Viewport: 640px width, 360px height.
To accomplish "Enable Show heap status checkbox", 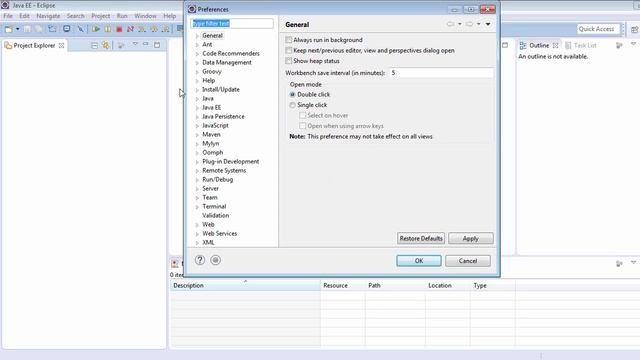I will (289, 61).
